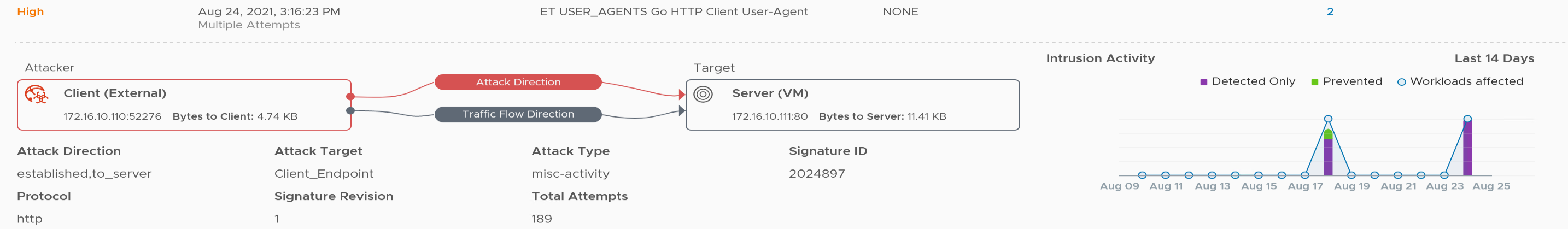
Task: Click the Aug 24 chart peak marker
Action: pyautogui.click(x=1467, y=119)
